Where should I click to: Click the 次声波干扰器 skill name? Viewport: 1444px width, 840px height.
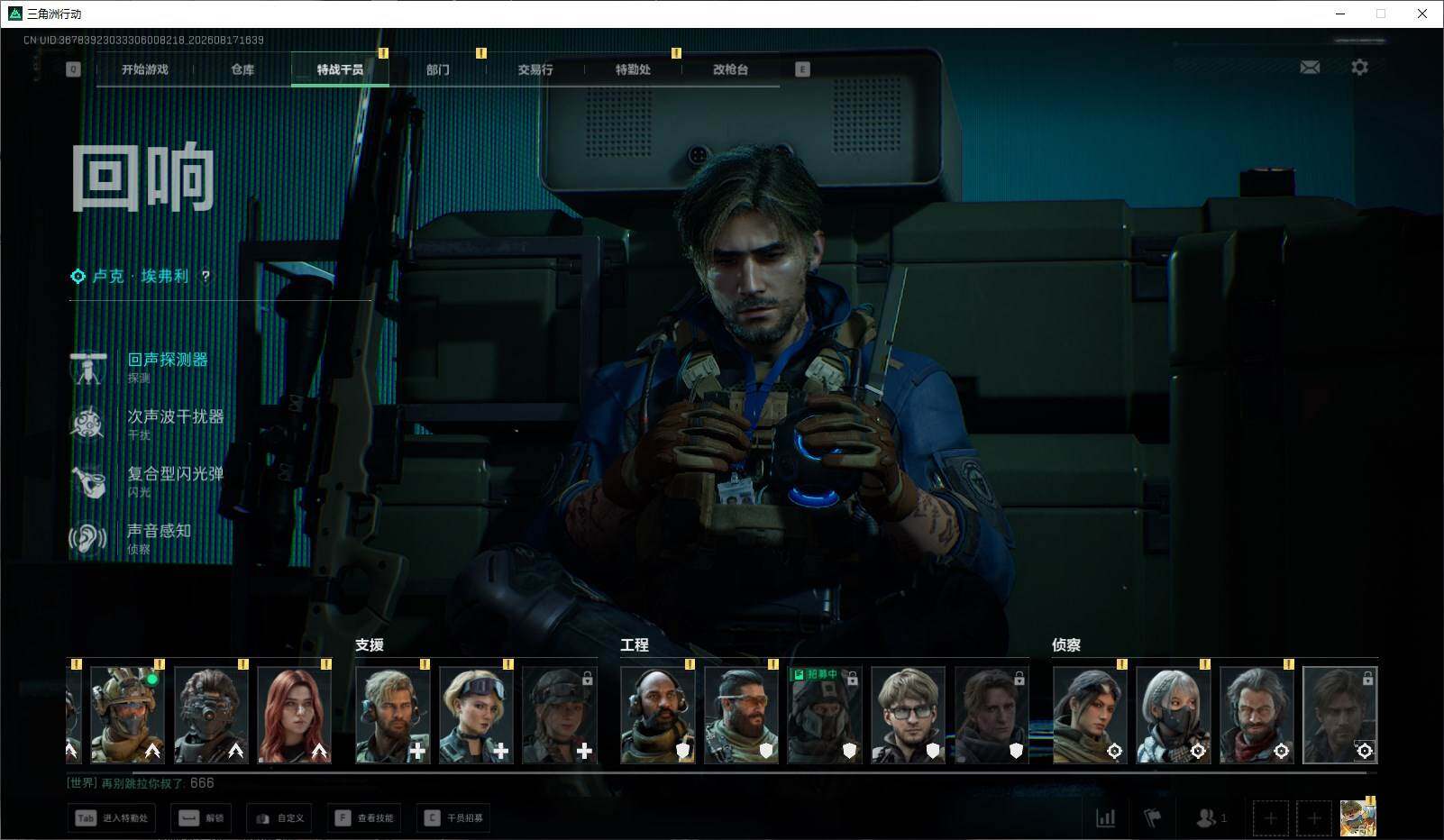coord(176,416)
